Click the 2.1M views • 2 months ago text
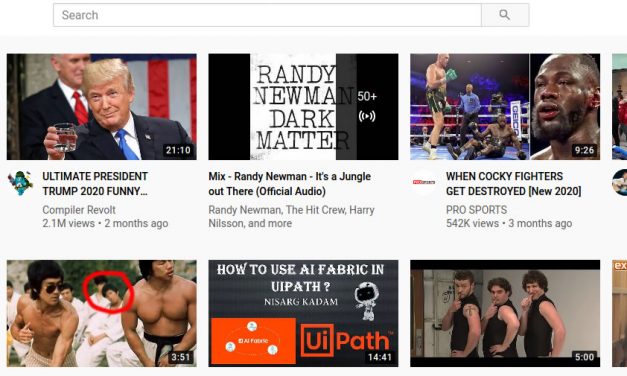The width and height of the screenshot is (627, 376). 105,223
